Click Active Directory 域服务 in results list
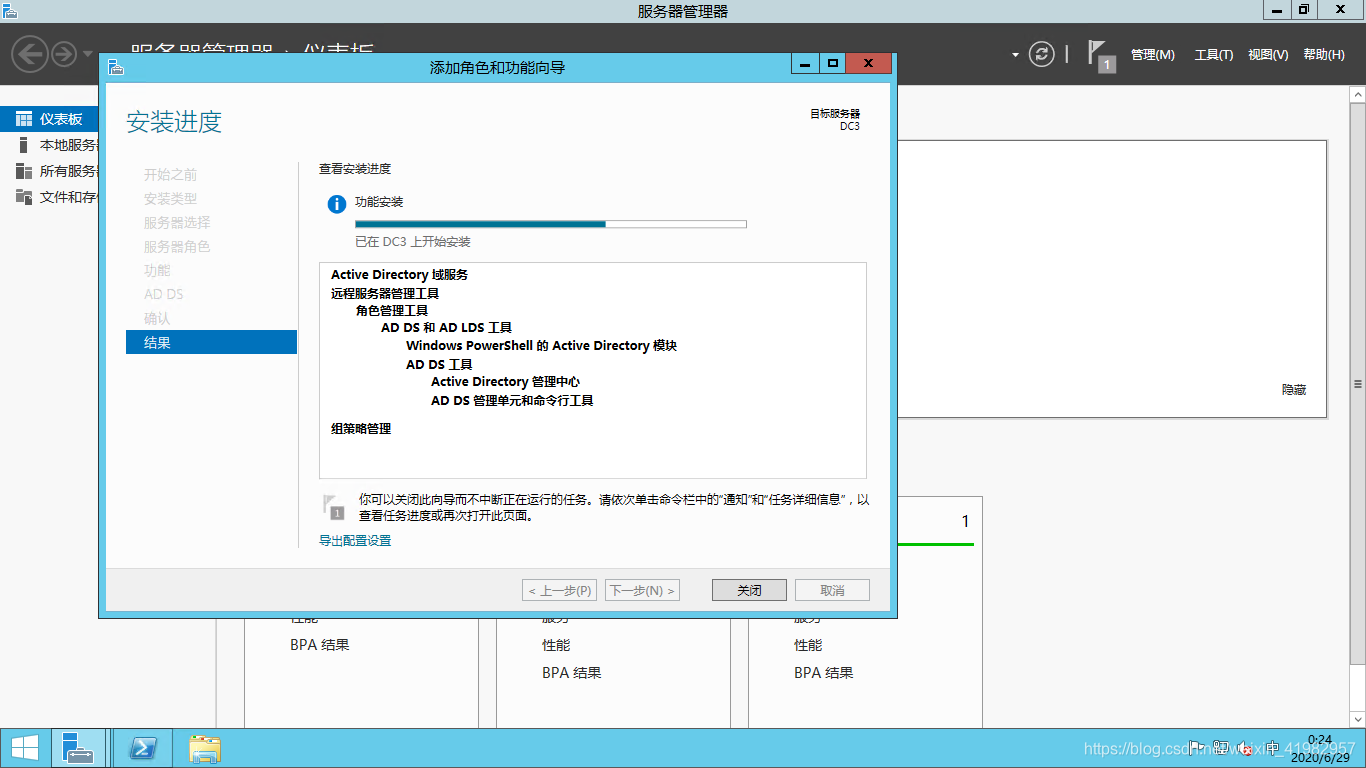 pos(400,274)
